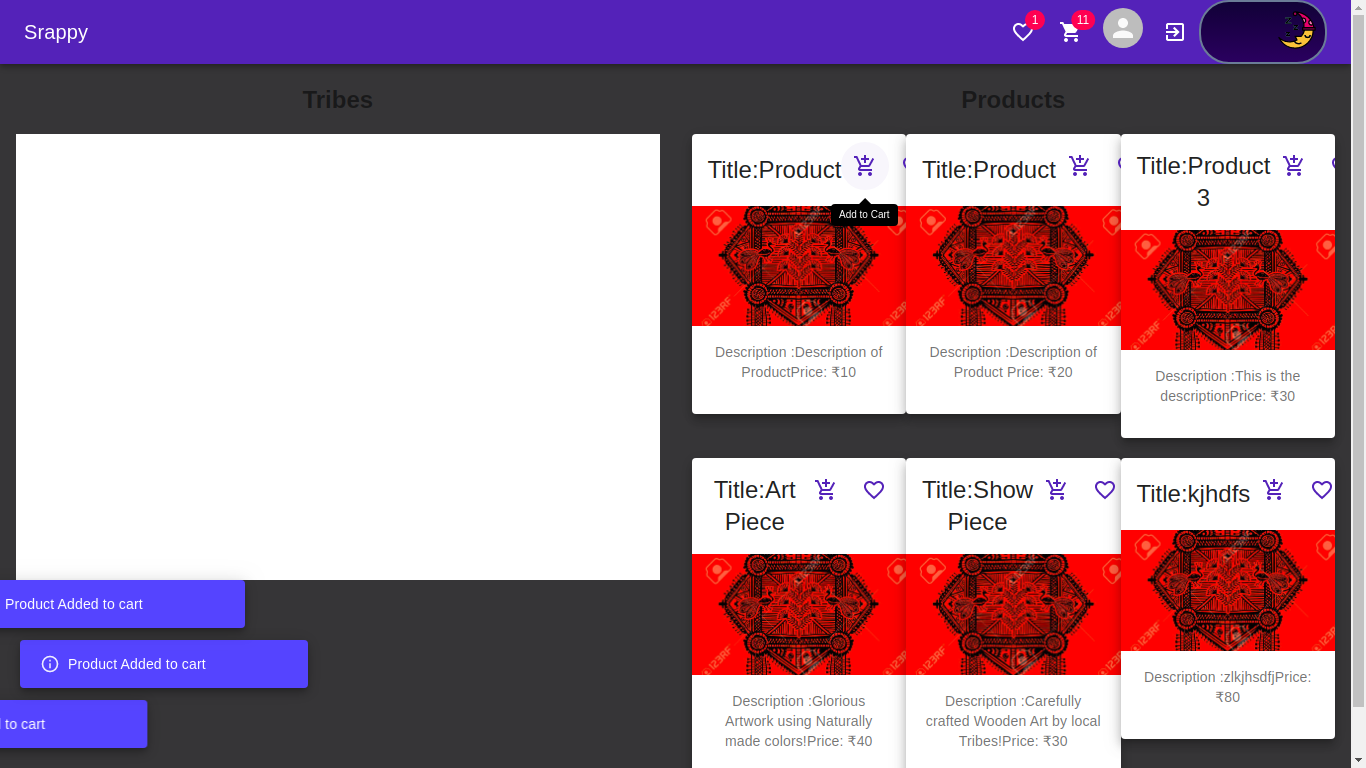Click the Title:Show Piece text
1366x768 pixels.
(x=977, y=506)
